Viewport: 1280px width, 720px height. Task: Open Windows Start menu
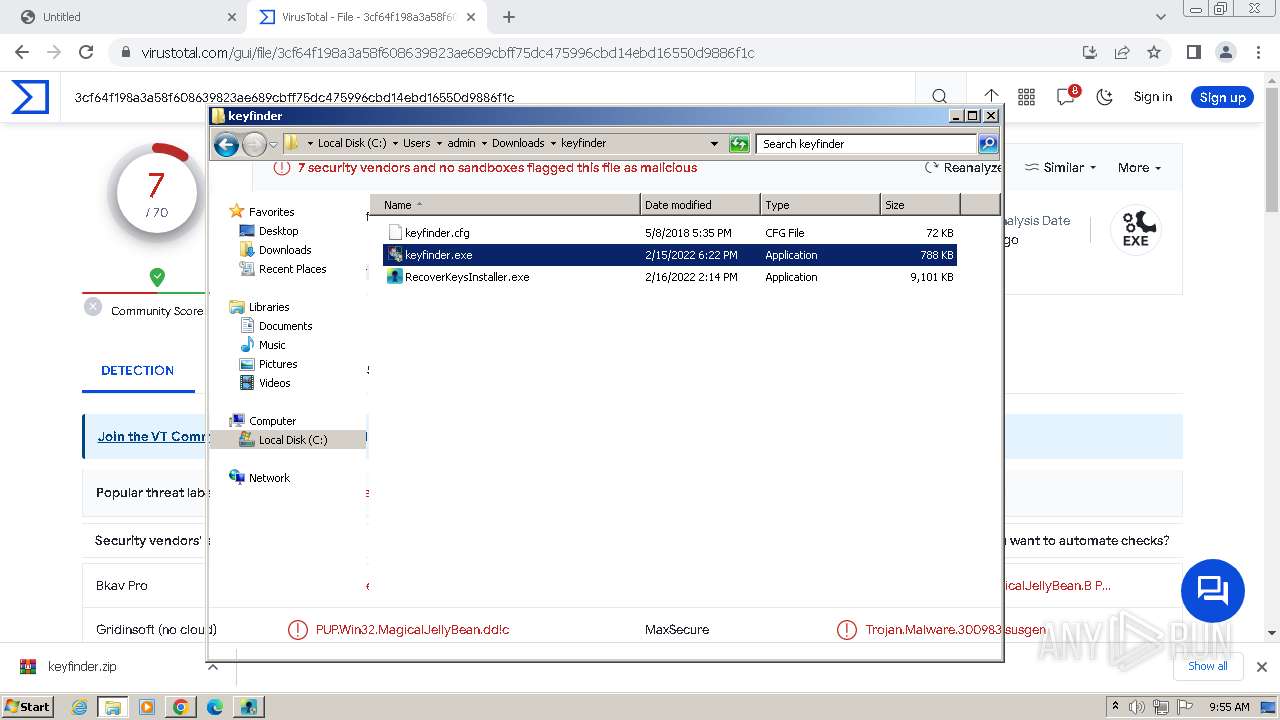pyautogui.click(x=27, y=706)
